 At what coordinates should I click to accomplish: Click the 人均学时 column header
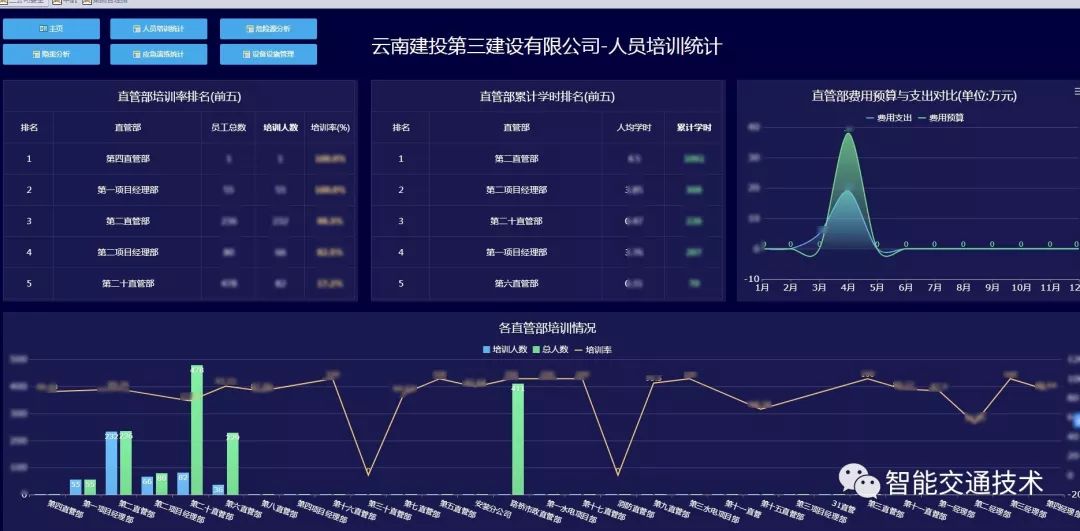[634, 127]
